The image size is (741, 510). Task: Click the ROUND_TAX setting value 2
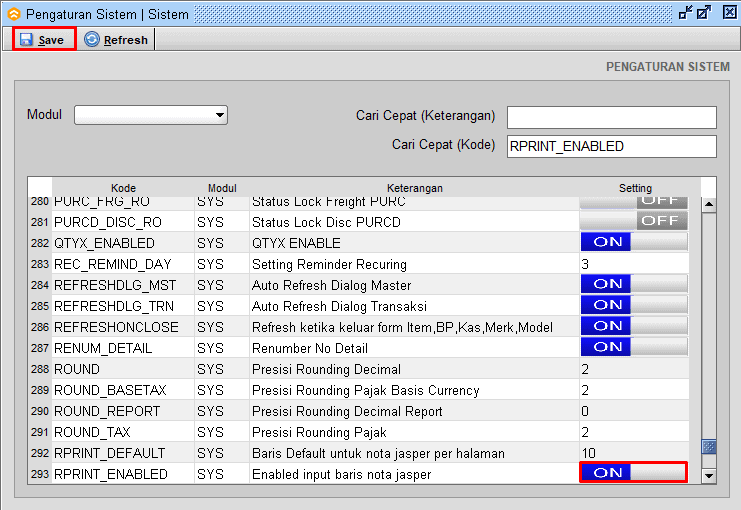pos(634,432)
